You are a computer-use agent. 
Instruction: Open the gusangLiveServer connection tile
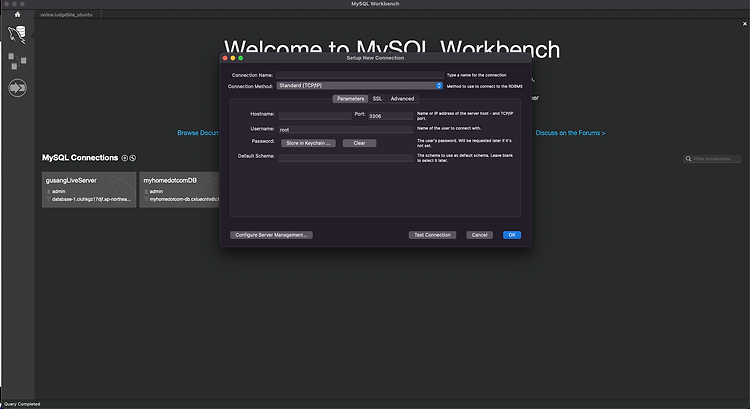click(89, 189)
